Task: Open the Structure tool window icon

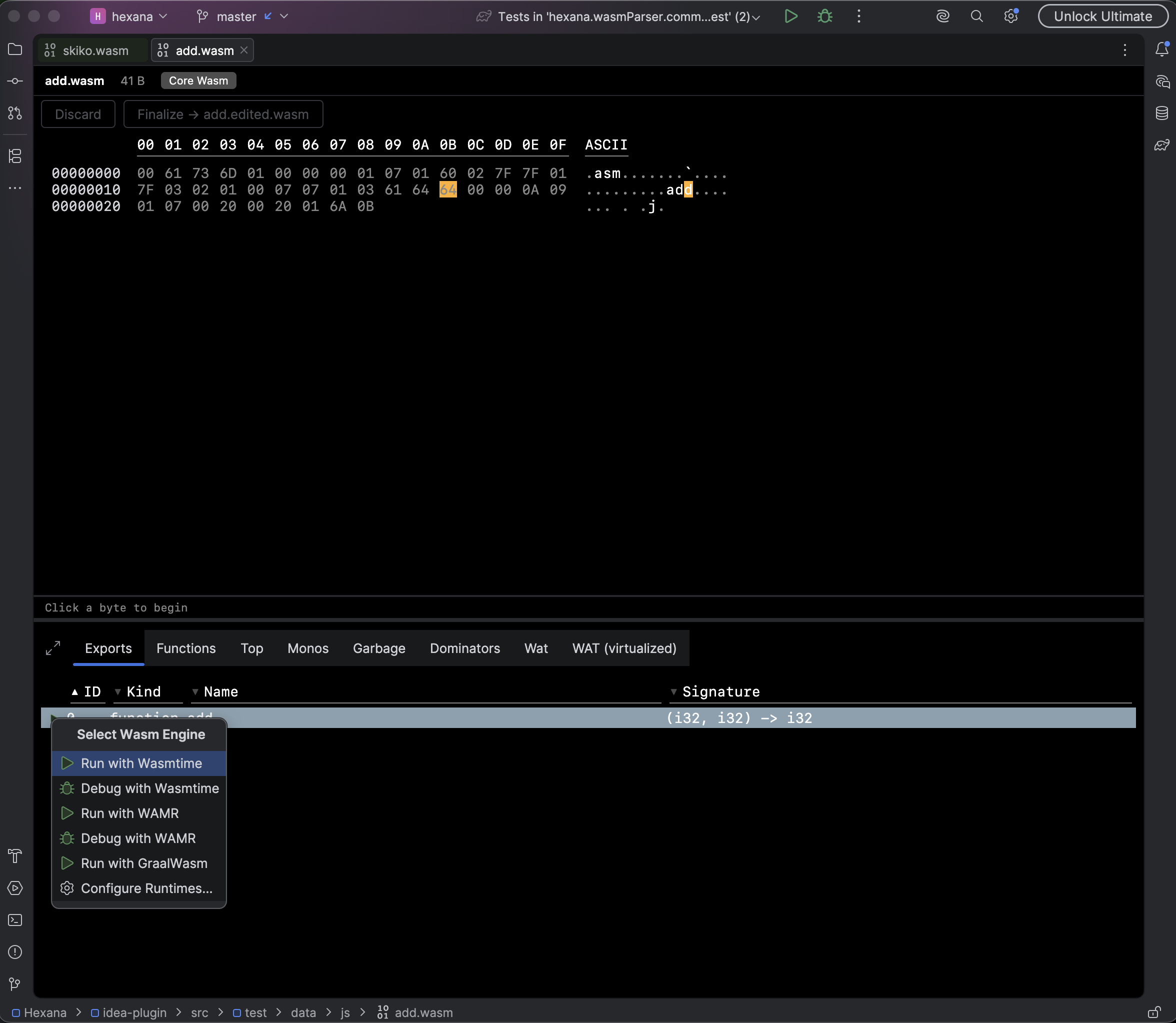Action: [15, 156]
